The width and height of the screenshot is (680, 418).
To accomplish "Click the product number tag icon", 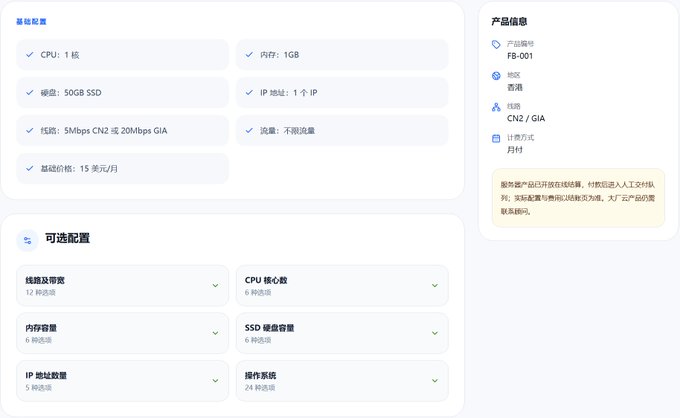I will tap(496, 44).
